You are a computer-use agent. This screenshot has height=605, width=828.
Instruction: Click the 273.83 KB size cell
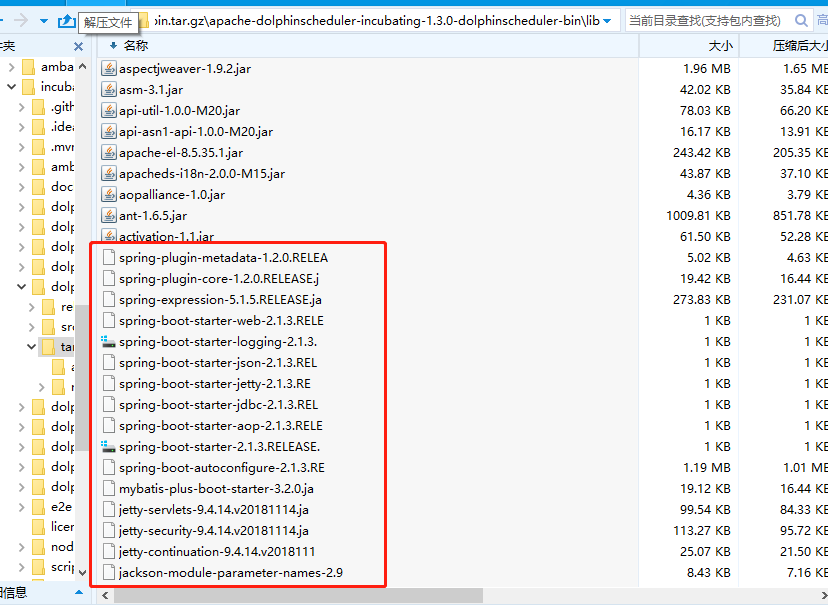click(x=702, y=299)
